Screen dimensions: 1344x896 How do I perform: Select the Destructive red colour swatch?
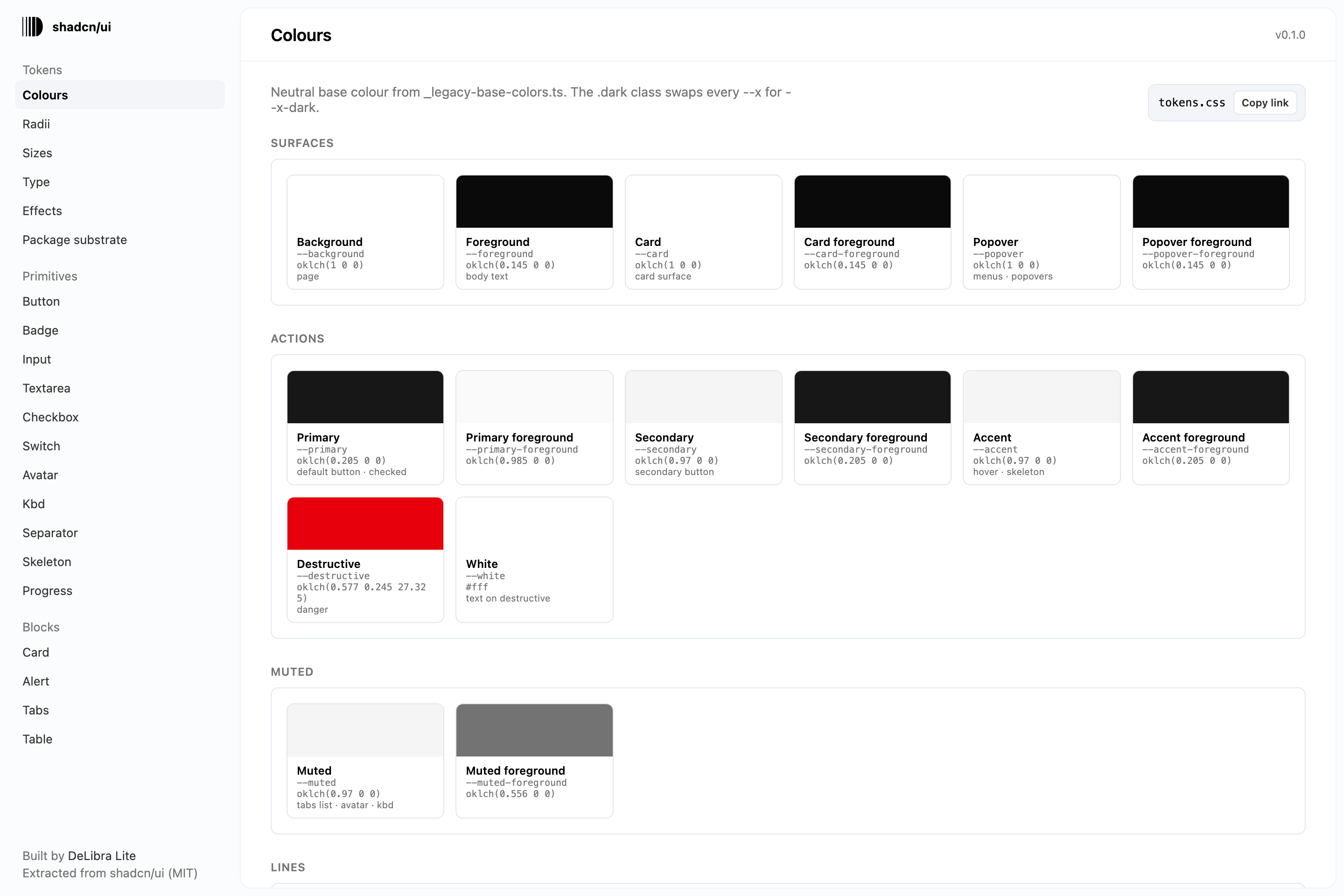365,524
